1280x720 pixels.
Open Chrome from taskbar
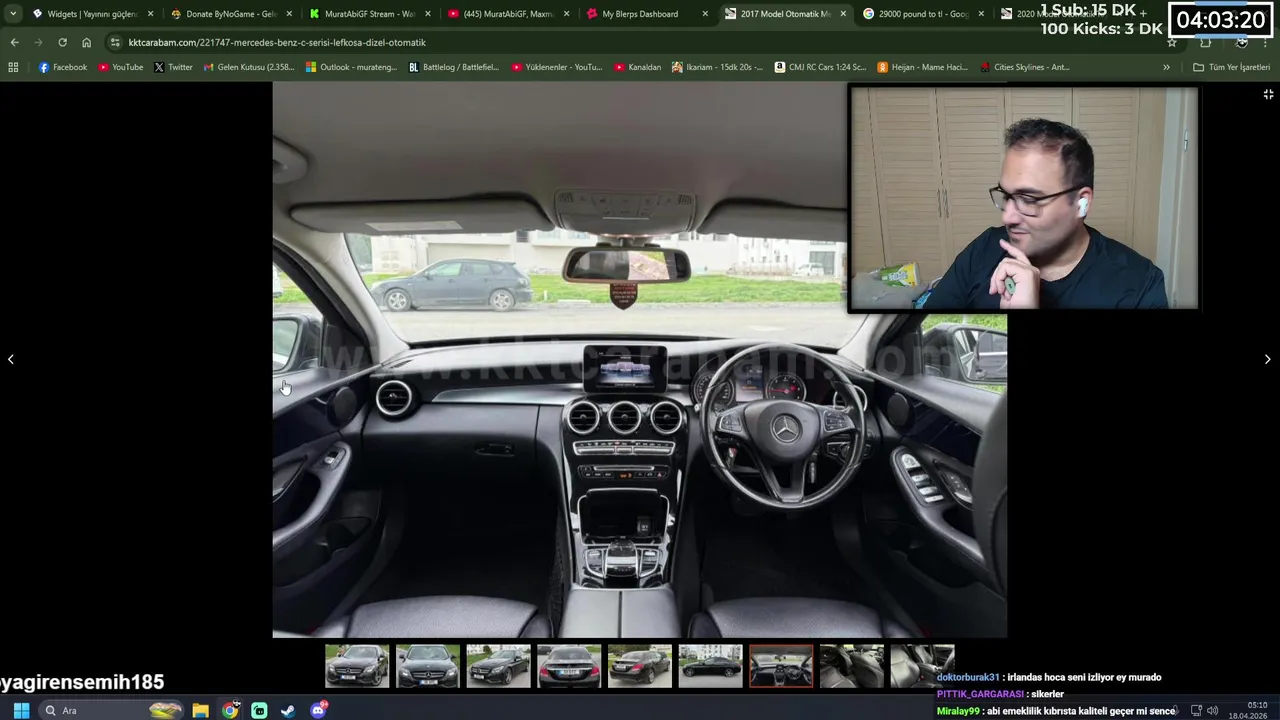click(x=230, y=710)
